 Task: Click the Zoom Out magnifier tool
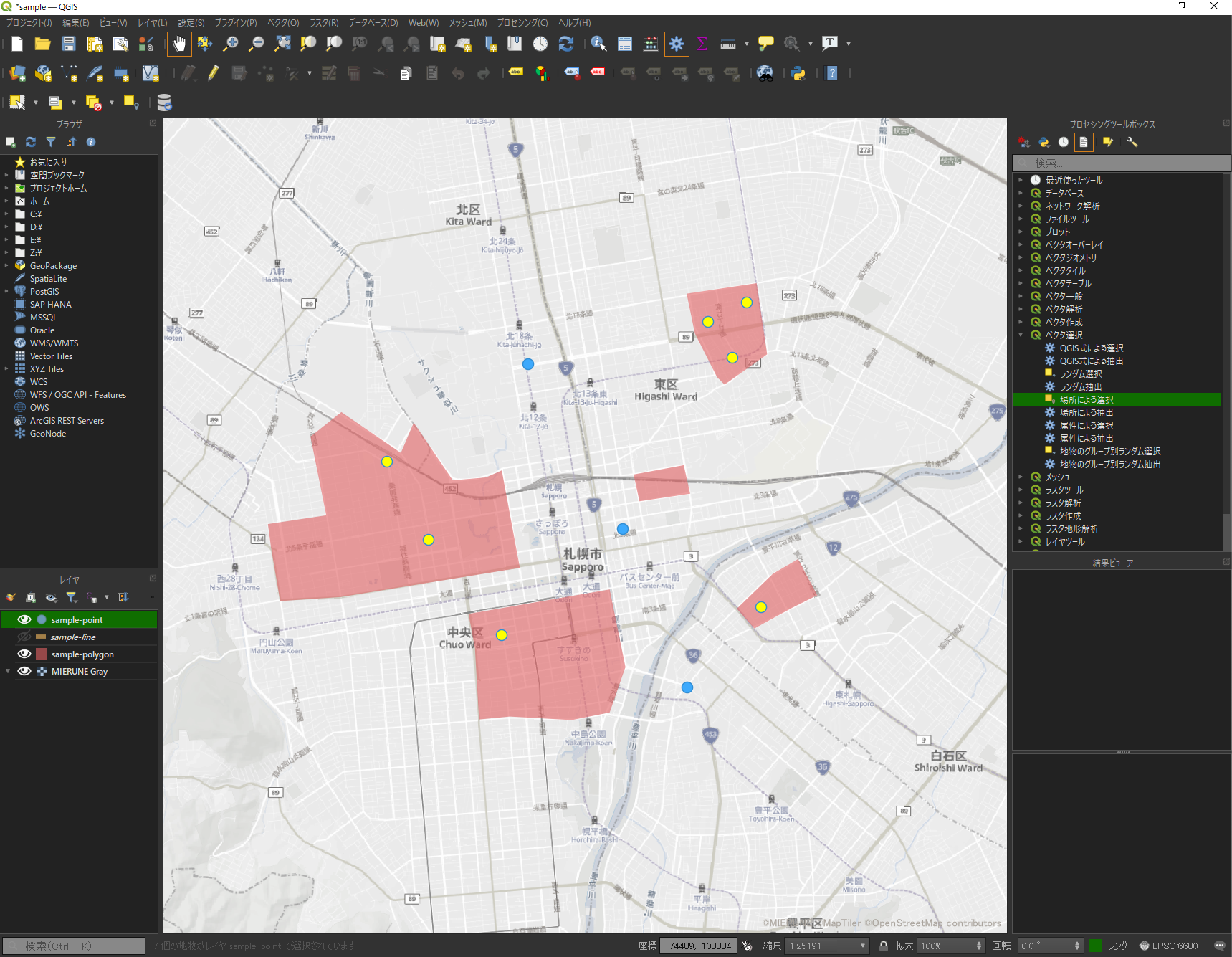(x=257, y=44)
